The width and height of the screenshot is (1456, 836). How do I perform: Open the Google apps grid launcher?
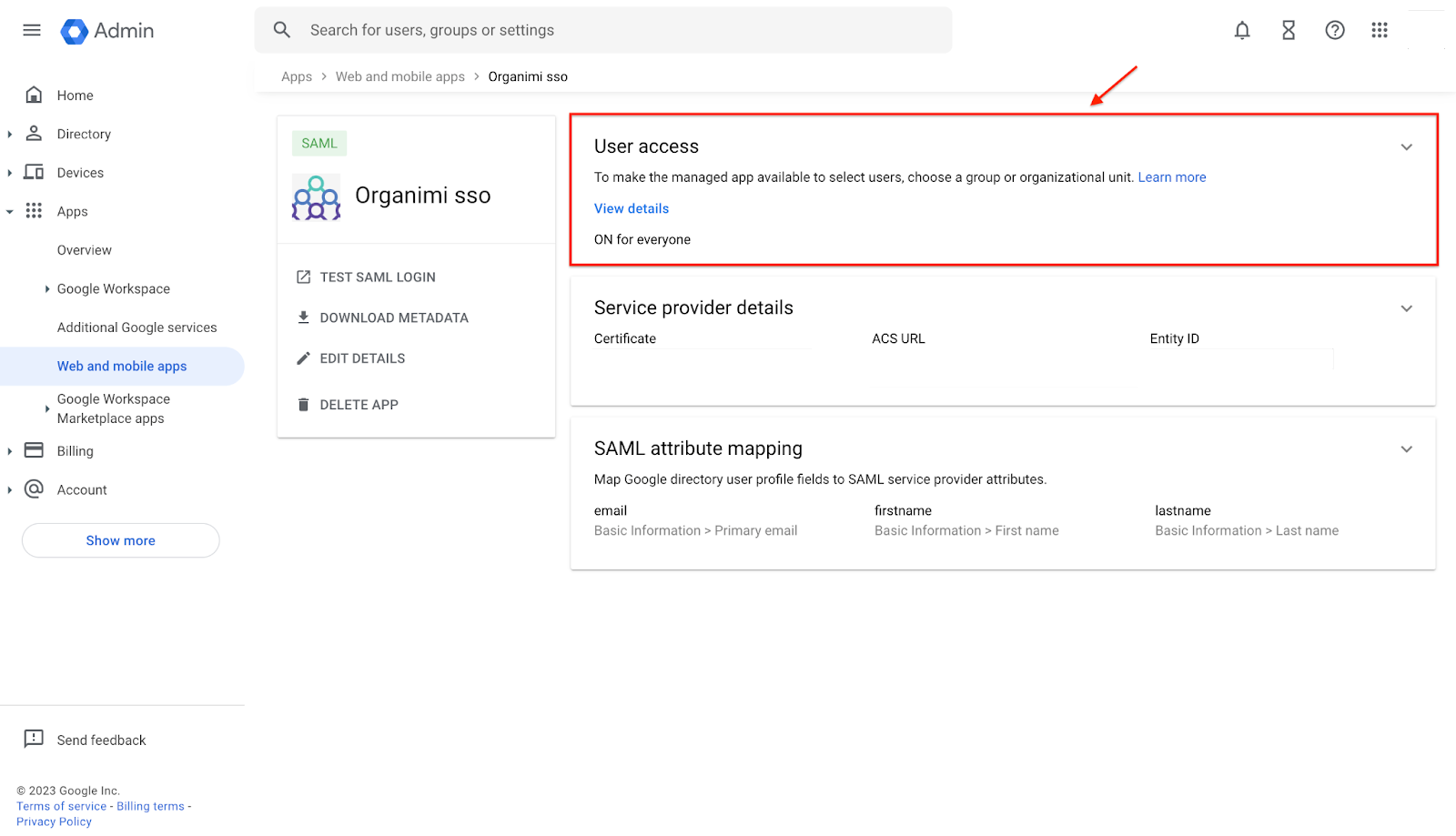tap(1380, 30)
